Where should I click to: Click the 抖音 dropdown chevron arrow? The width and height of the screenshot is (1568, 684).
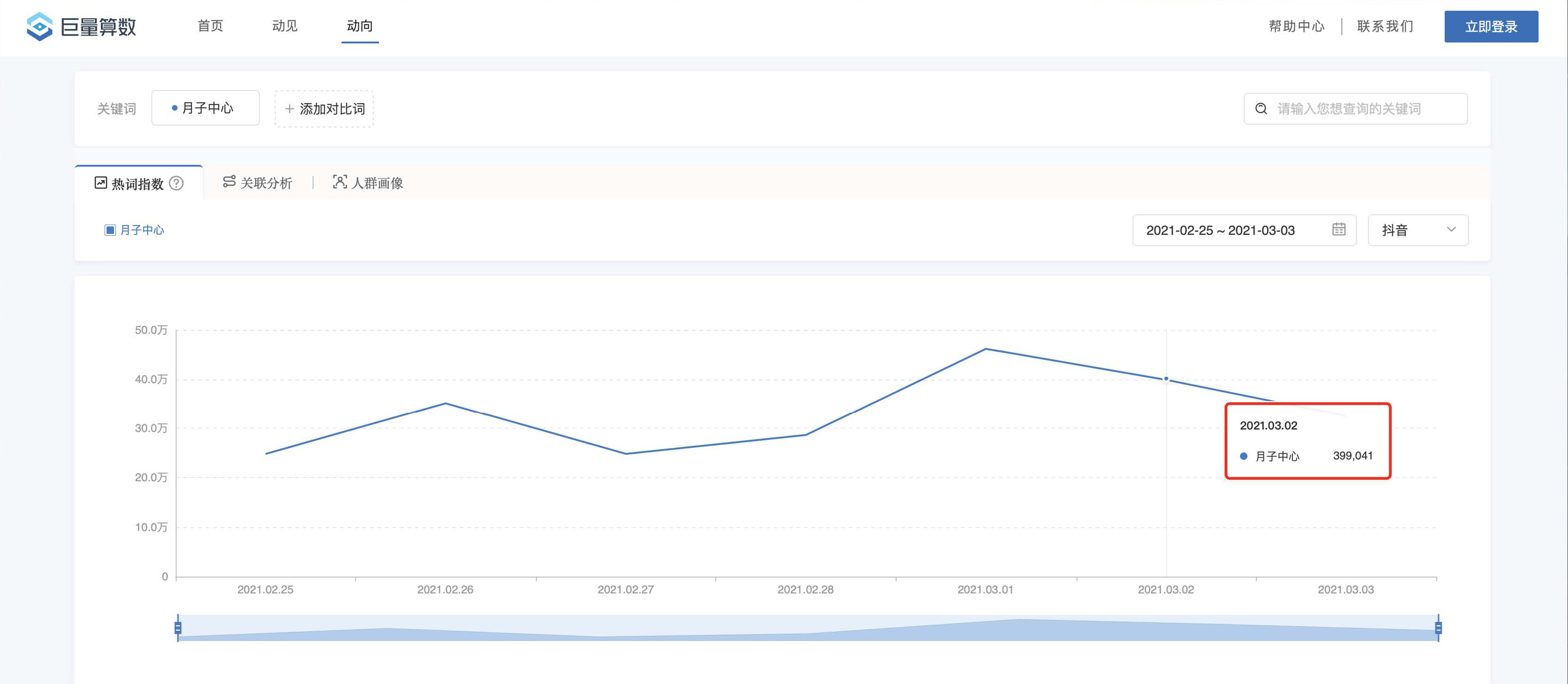tap(1451, 230)
